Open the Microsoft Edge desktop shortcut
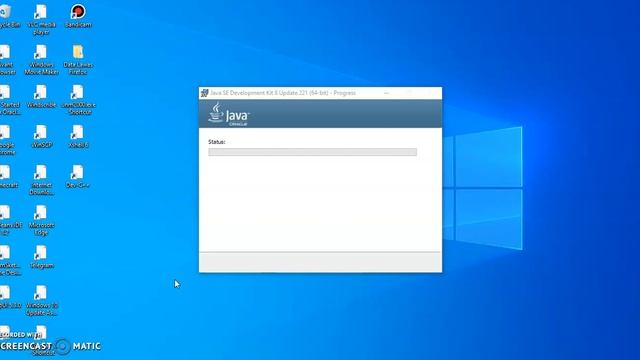 tap(41, 220)
